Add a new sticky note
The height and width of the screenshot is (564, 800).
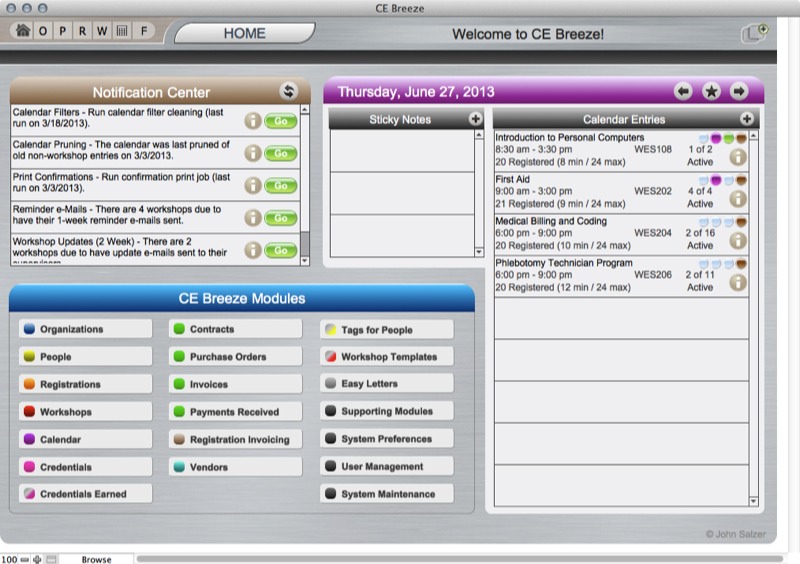tap(475, 119)
